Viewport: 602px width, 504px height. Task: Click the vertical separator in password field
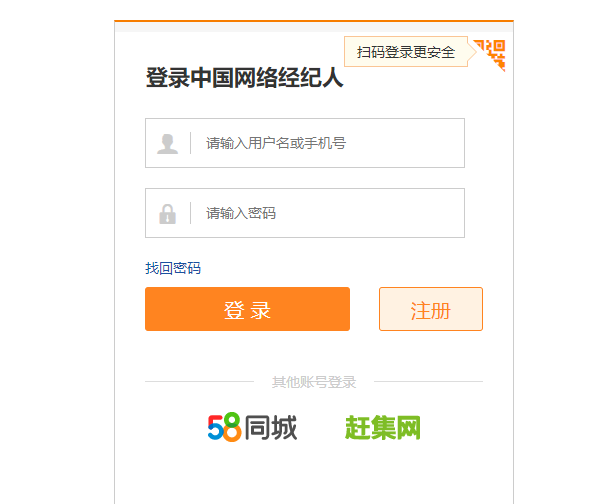click(x=191, y=213)
